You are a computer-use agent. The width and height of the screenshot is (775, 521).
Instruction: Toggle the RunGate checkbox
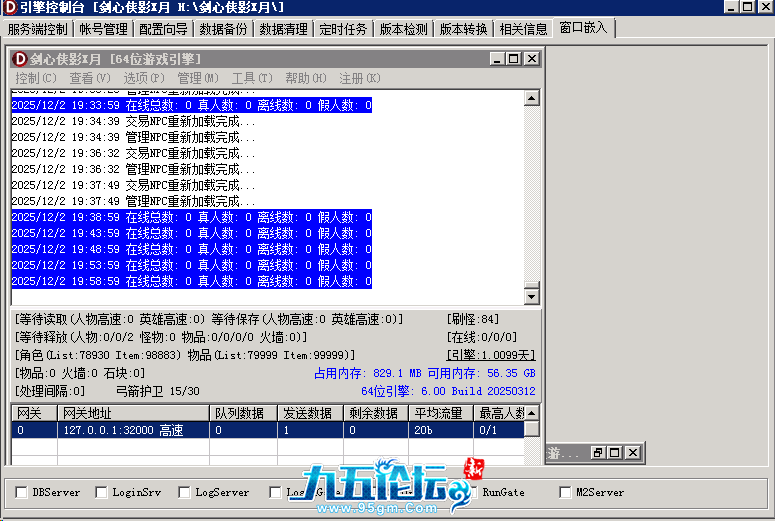click(x=474, y=492)
